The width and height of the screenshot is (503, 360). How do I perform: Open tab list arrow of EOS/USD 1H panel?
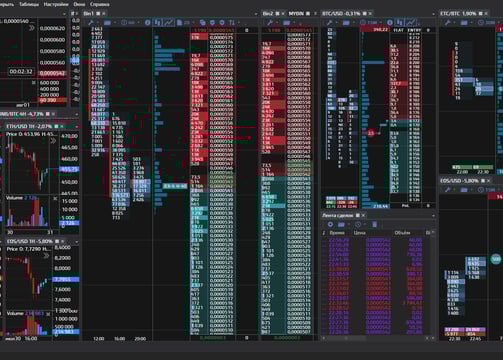[x=77, y=241]
